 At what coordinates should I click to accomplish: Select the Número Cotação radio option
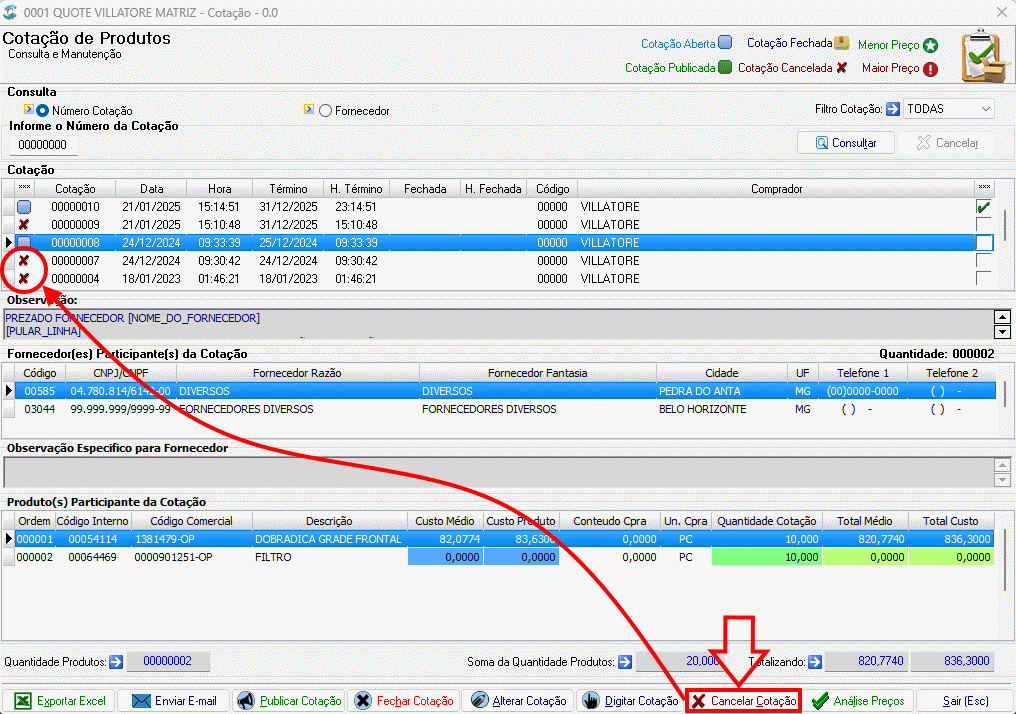(x=43, y=111)
